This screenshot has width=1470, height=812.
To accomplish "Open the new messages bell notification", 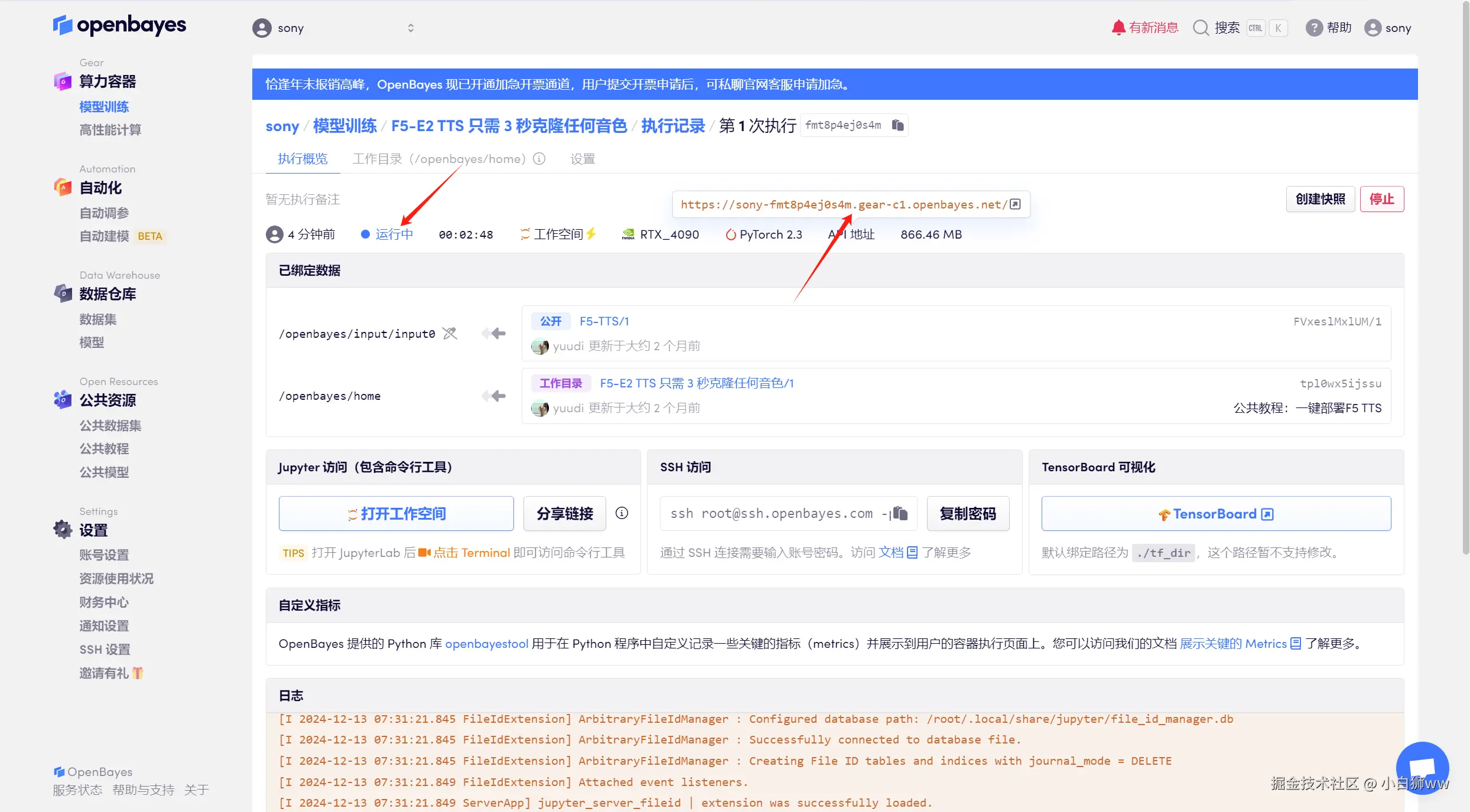I will [1118, 28].
